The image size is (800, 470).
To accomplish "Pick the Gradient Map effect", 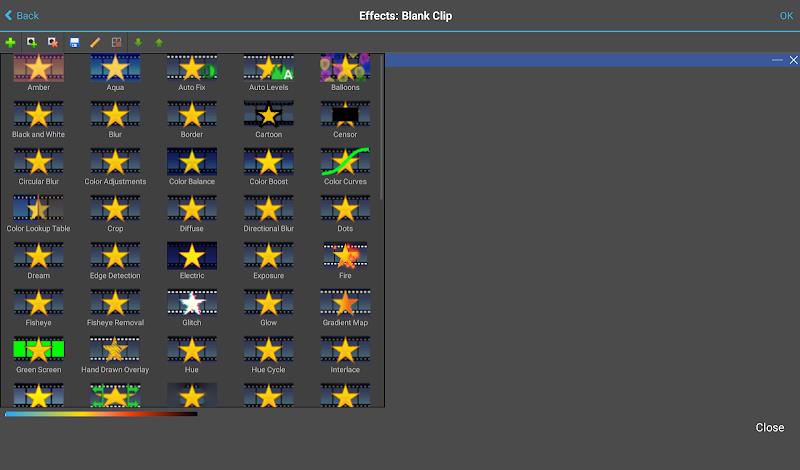I will pyautogui.click(x=345, y=307).
